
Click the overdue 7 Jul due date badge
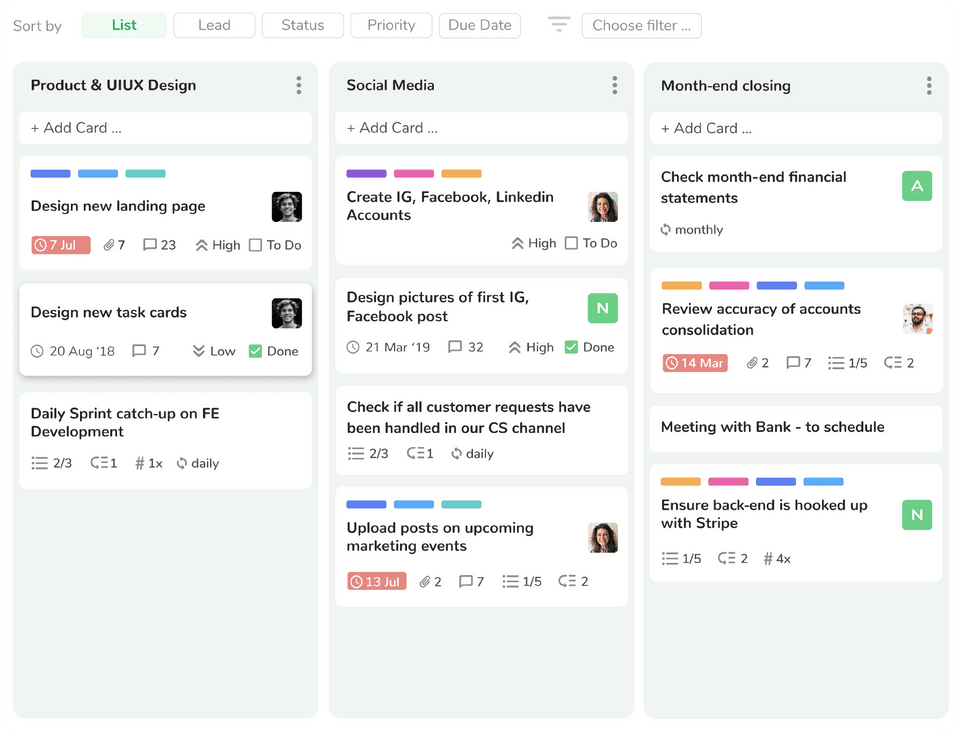click(x=61, y=245)
